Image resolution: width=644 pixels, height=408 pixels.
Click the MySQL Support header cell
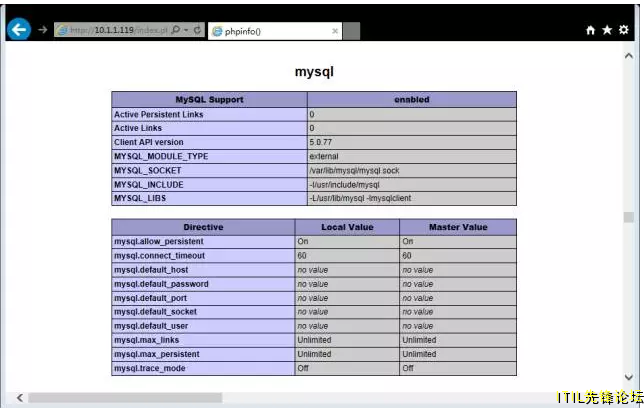pos(209,99)
